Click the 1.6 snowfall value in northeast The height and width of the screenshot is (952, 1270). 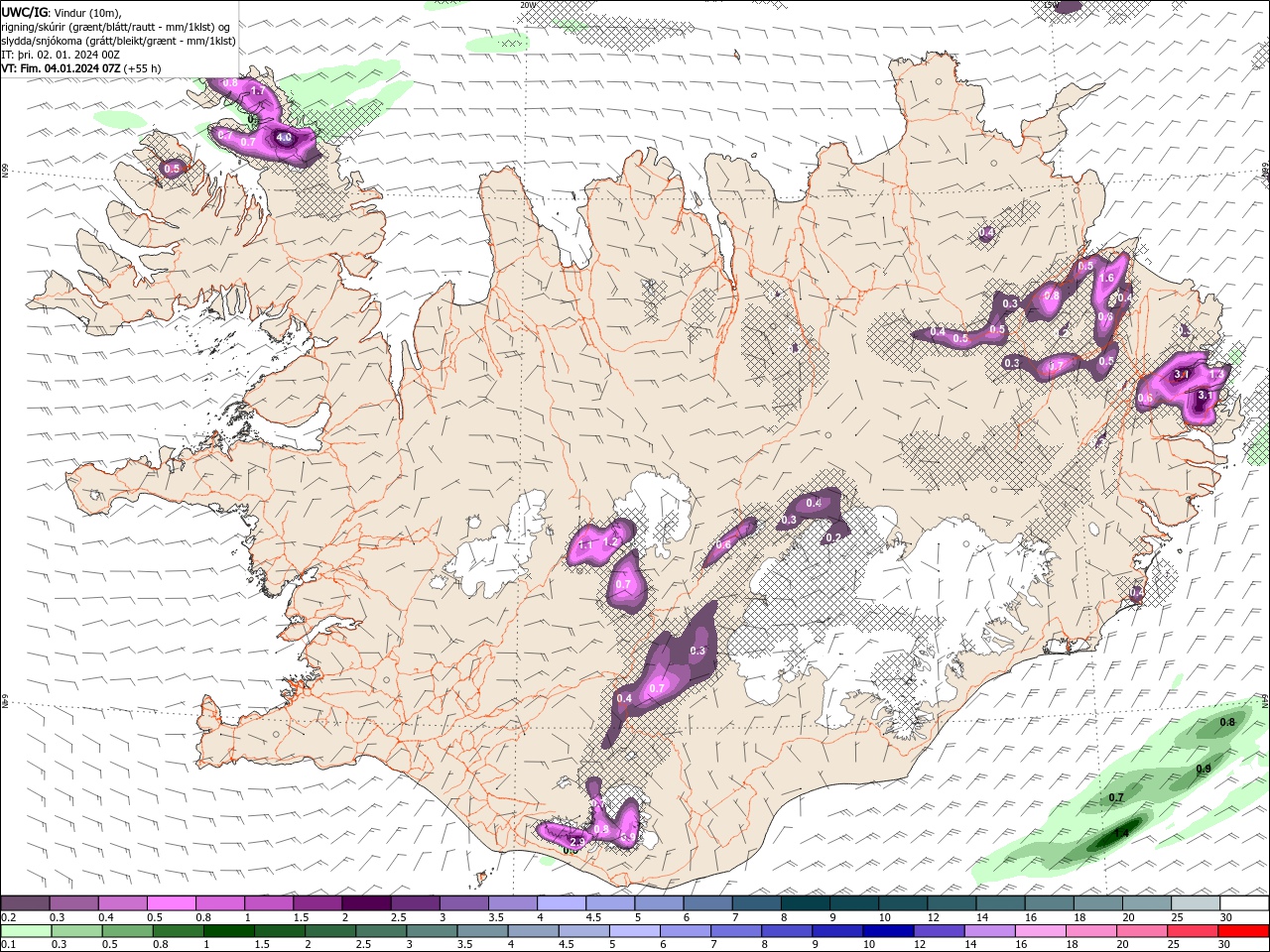[1107, 280]
